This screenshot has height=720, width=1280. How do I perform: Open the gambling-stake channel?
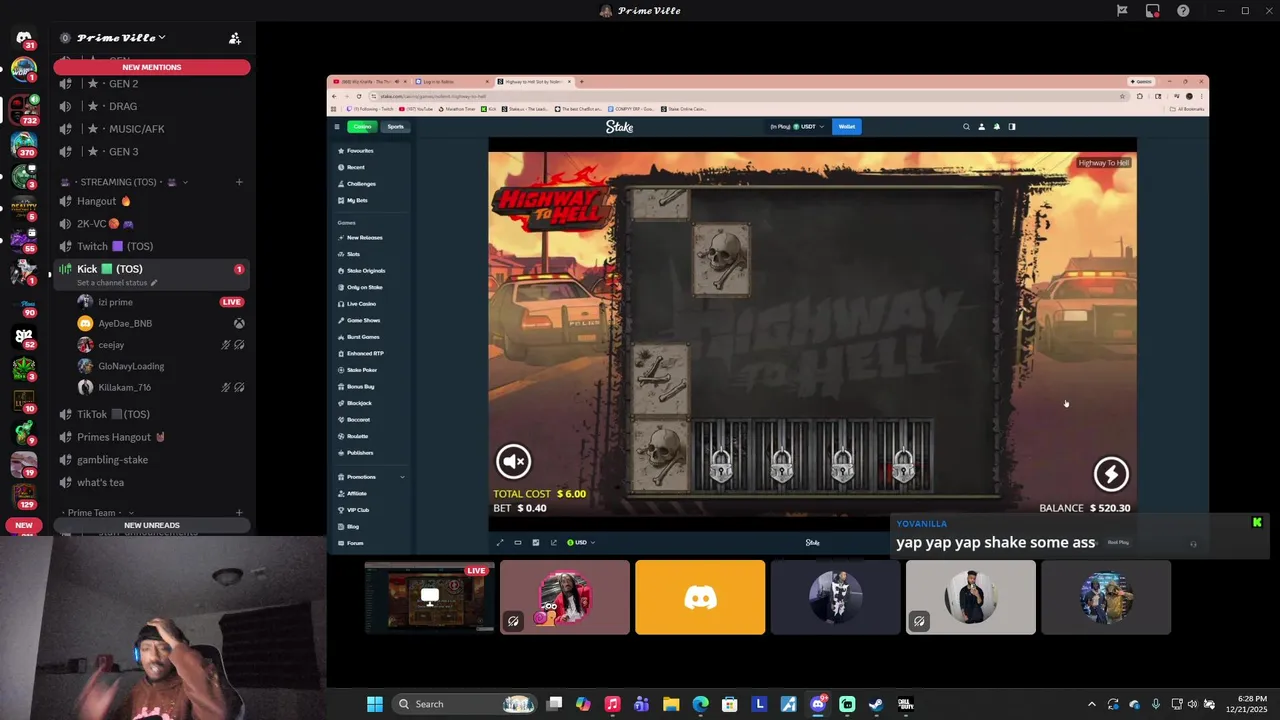pos(150,460)
